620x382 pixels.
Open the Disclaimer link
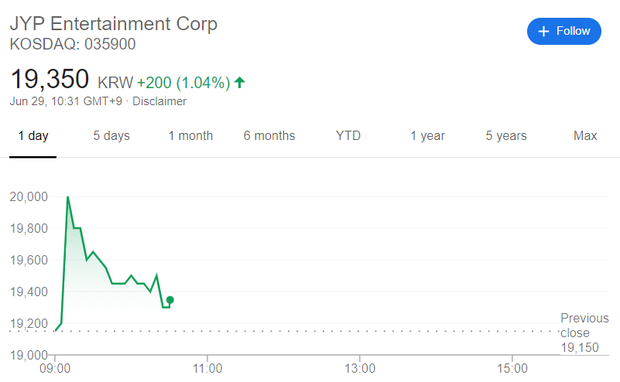coord(159,101)
